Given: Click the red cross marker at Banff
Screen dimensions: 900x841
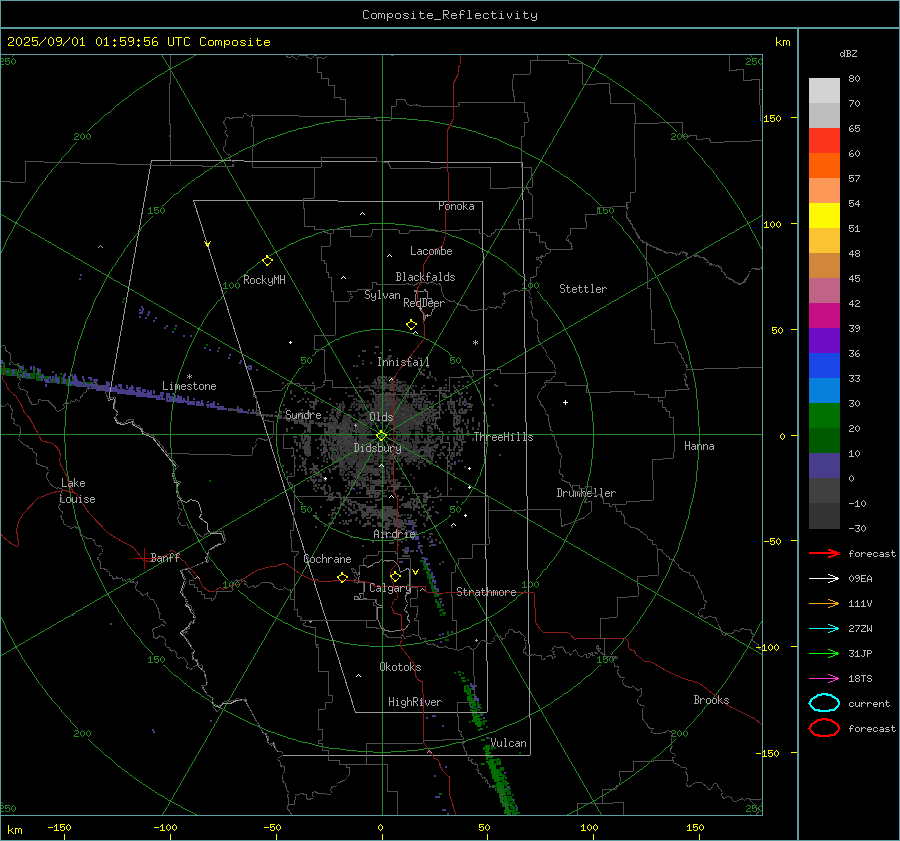Looking at the screenshot, I should tap(143, 558).
